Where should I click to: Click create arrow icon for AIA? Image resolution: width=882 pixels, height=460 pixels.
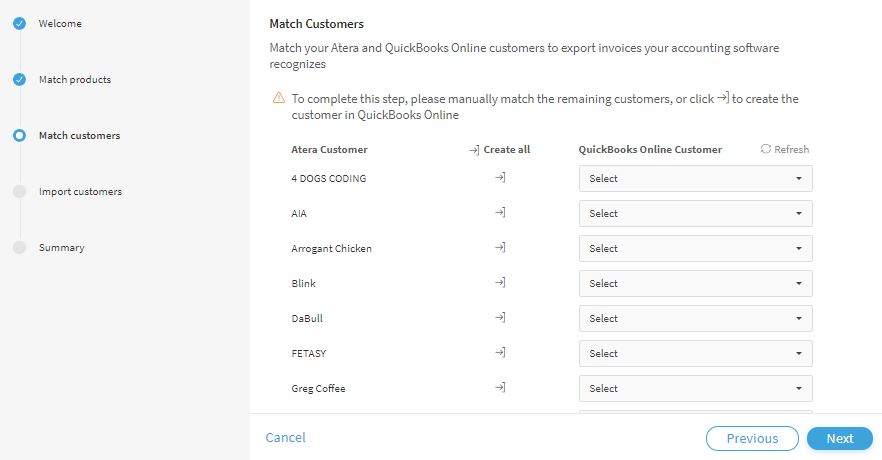pos(500,213)
